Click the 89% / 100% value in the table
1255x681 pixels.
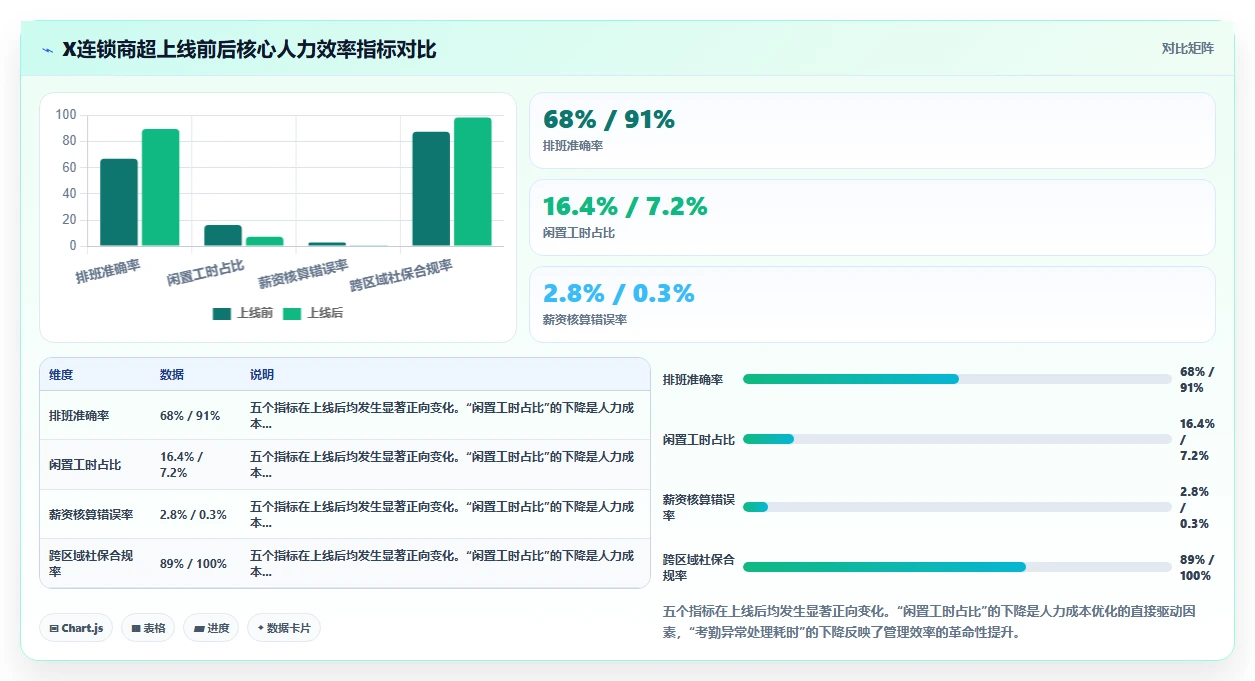[193, 564]
